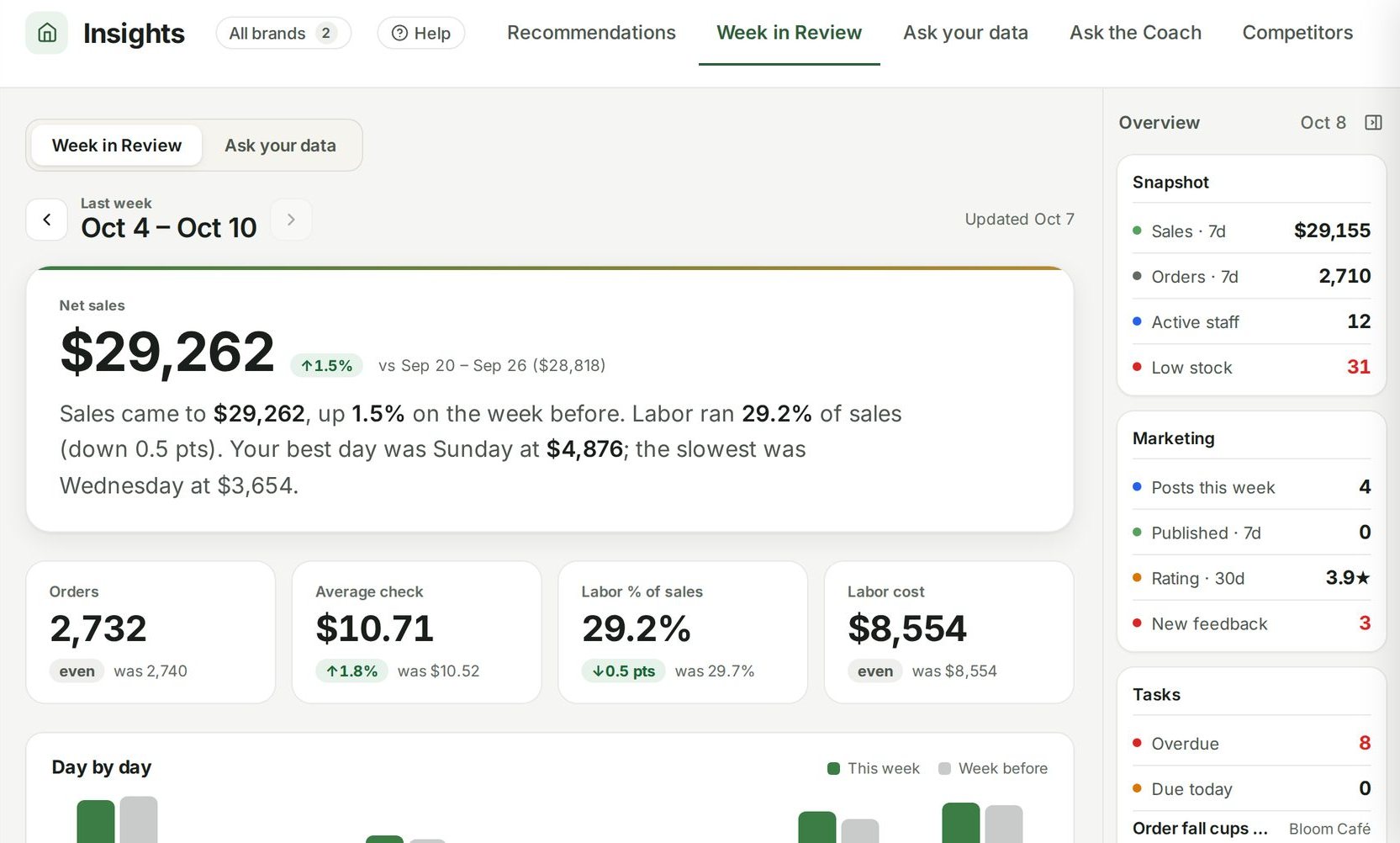
Task: Click the Insights title
Action: pyautogui.click(x=134, y=33)
